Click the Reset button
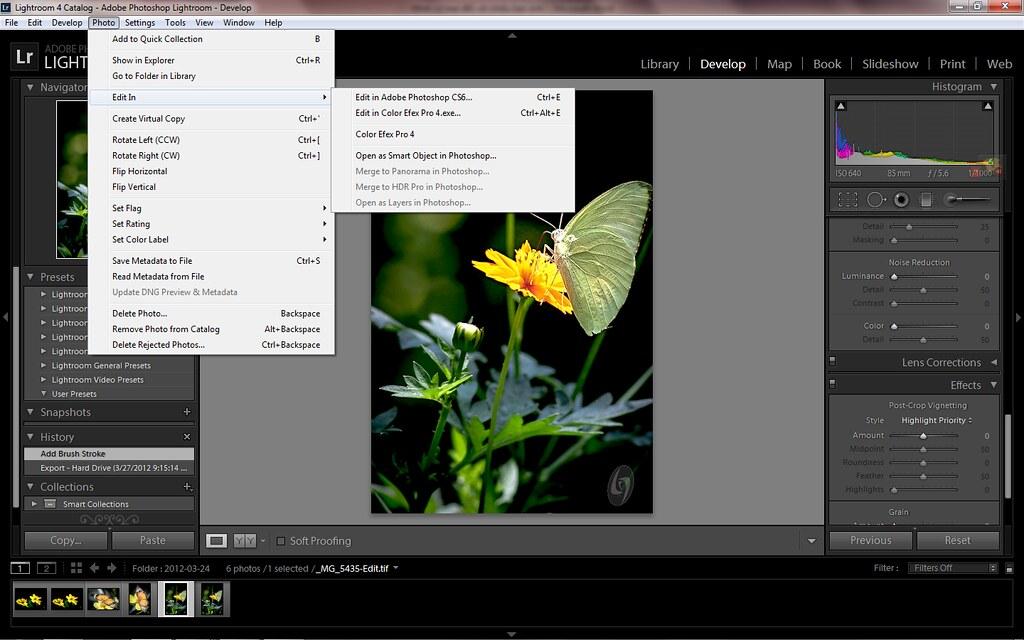The image size is (1024, 640). point(957,540)
